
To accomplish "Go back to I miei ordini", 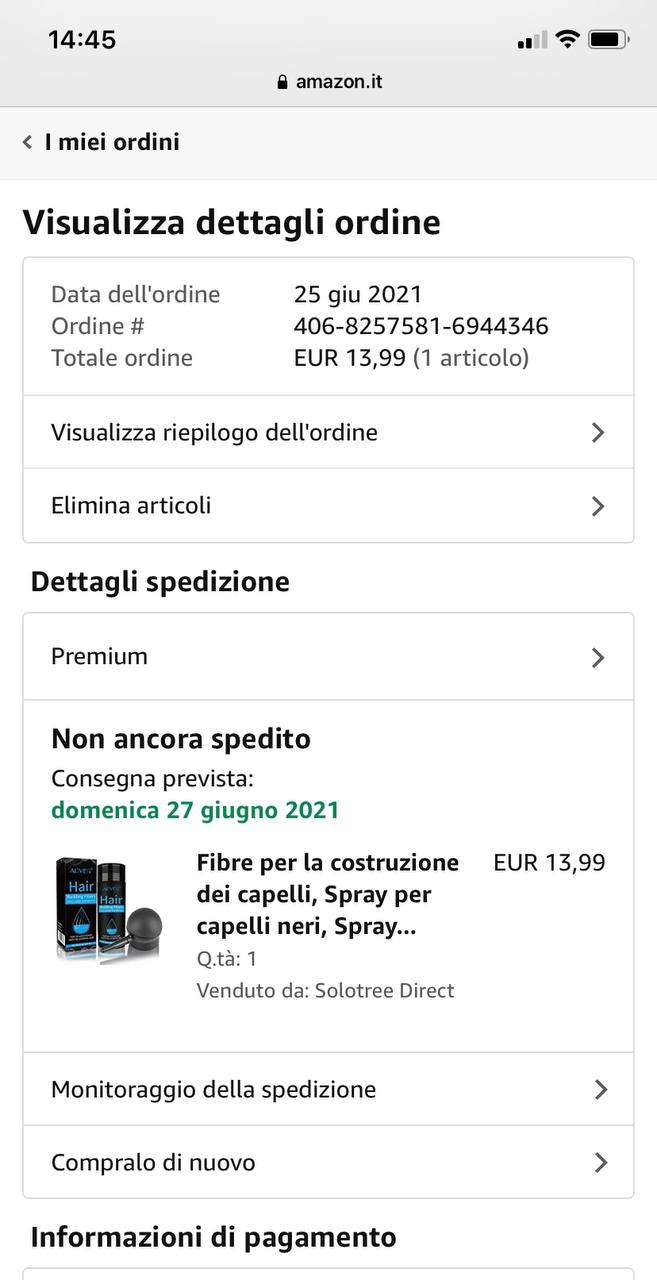I will coord(112,142).
